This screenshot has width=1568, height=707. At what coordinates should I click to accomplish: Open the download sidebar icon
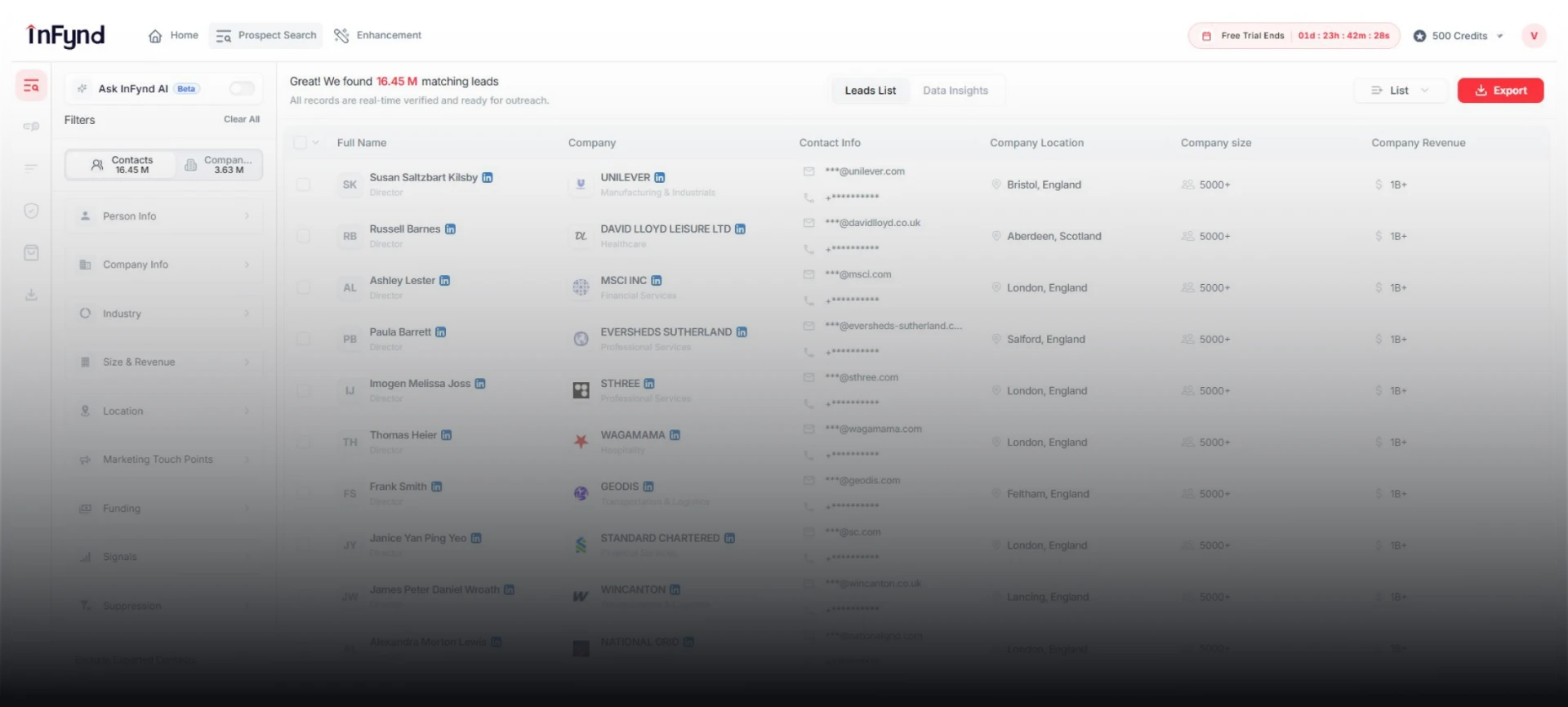pyautogui.click(x=31, y=295)
